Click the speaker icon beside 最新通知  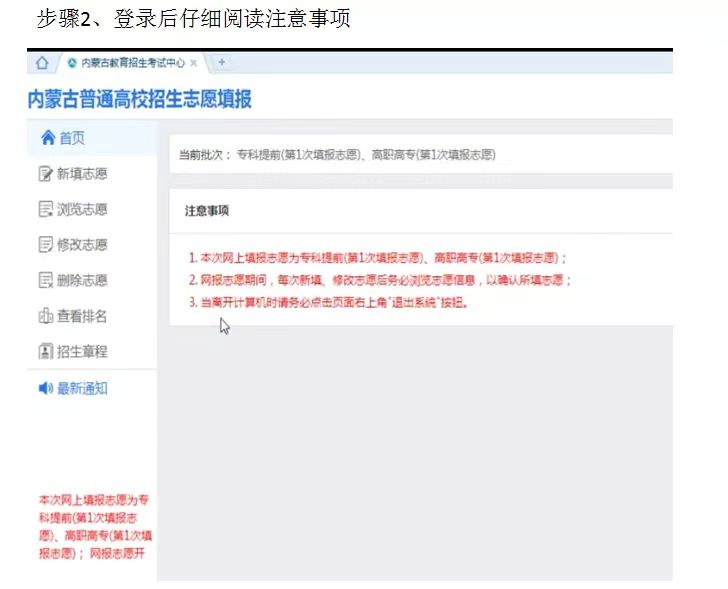click(x=45, y=389)
